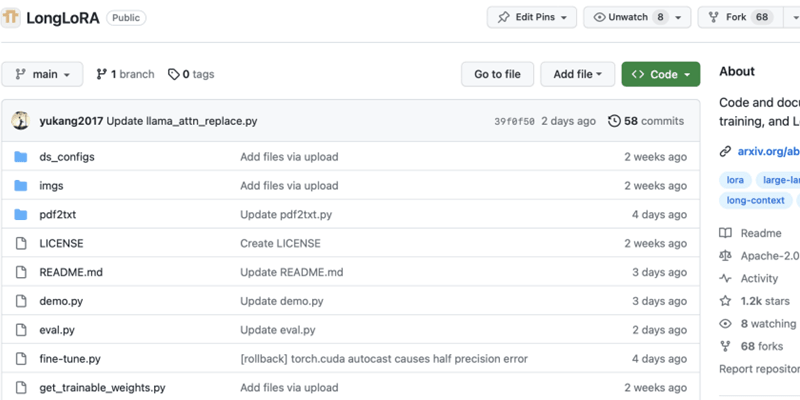Open the demo.py file name
Screen dimensions: 800x400
tap(61, 301)
